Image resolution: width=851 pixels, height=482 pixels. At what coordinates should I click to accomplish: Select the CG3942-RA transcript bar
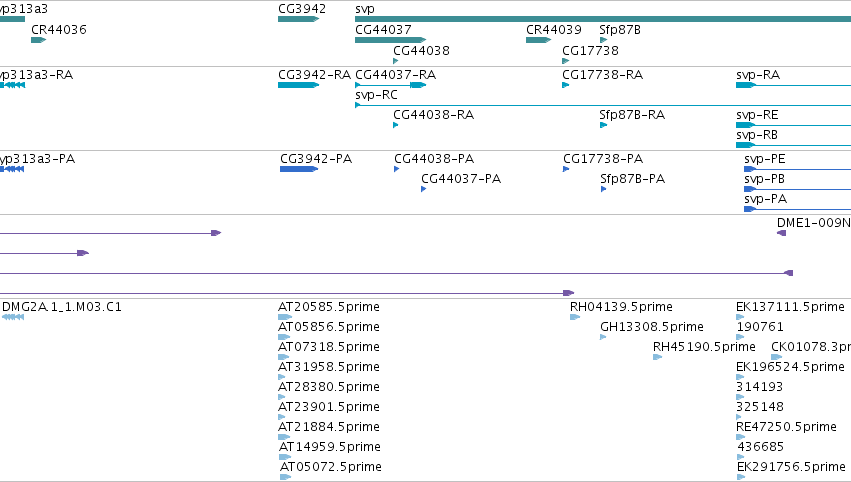click(299, 85)
